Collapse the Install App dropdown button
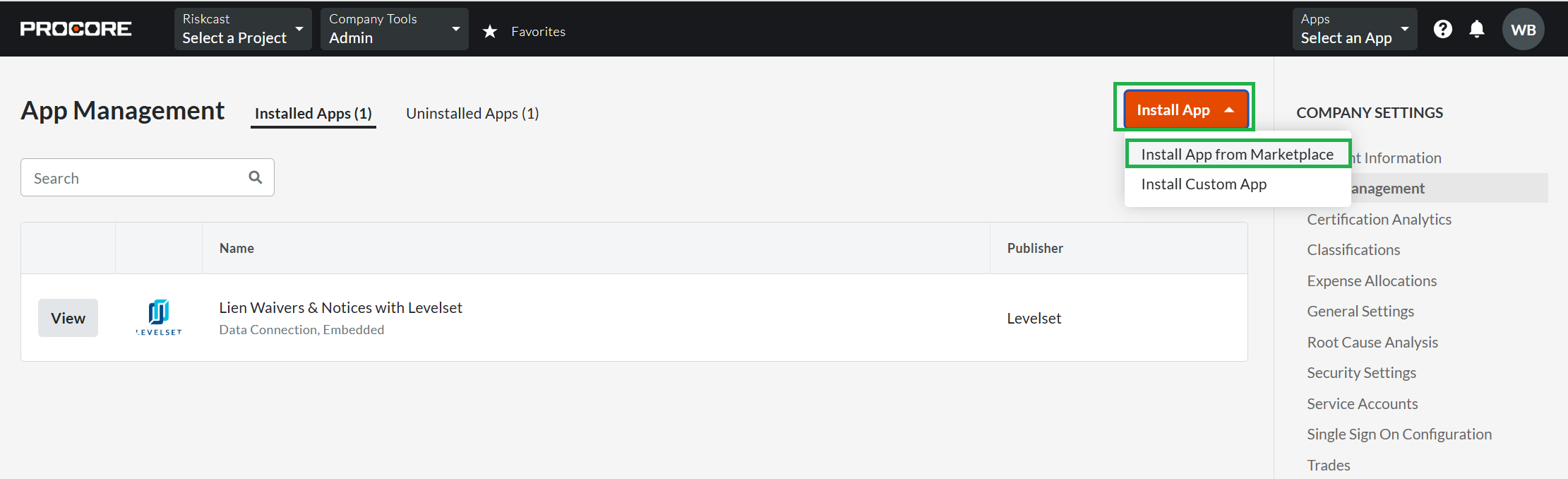 pos(1185,110)
